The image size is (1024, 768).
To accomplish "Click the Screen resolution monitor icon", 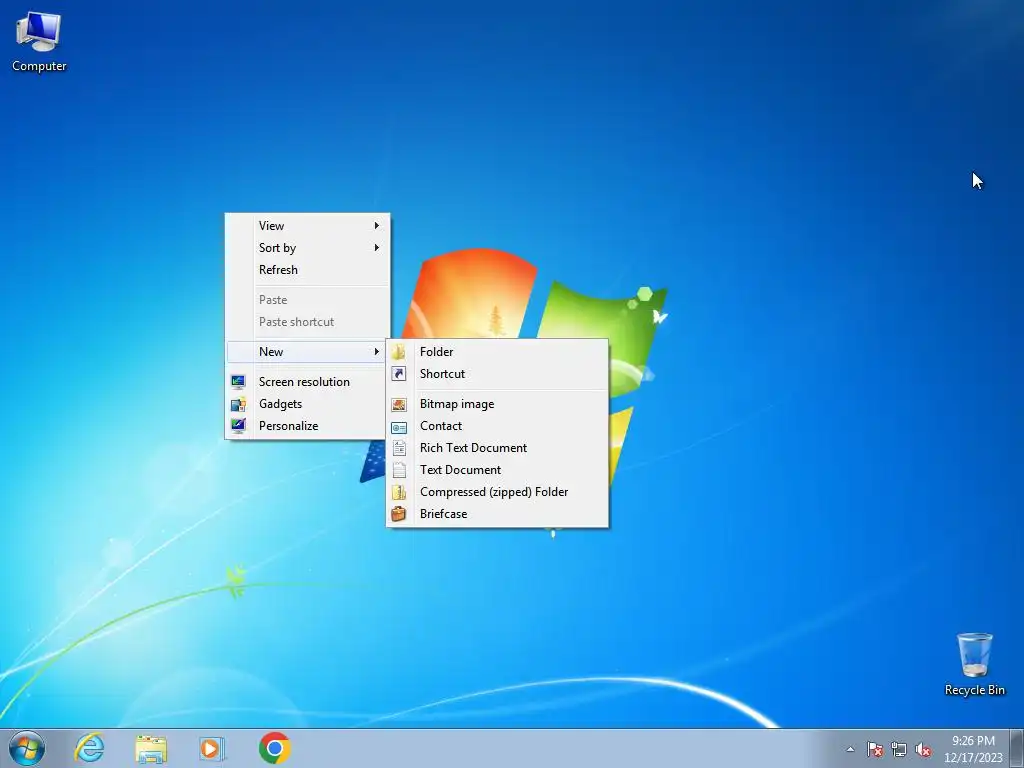I will pyautogui.click(x=238, y=381).
